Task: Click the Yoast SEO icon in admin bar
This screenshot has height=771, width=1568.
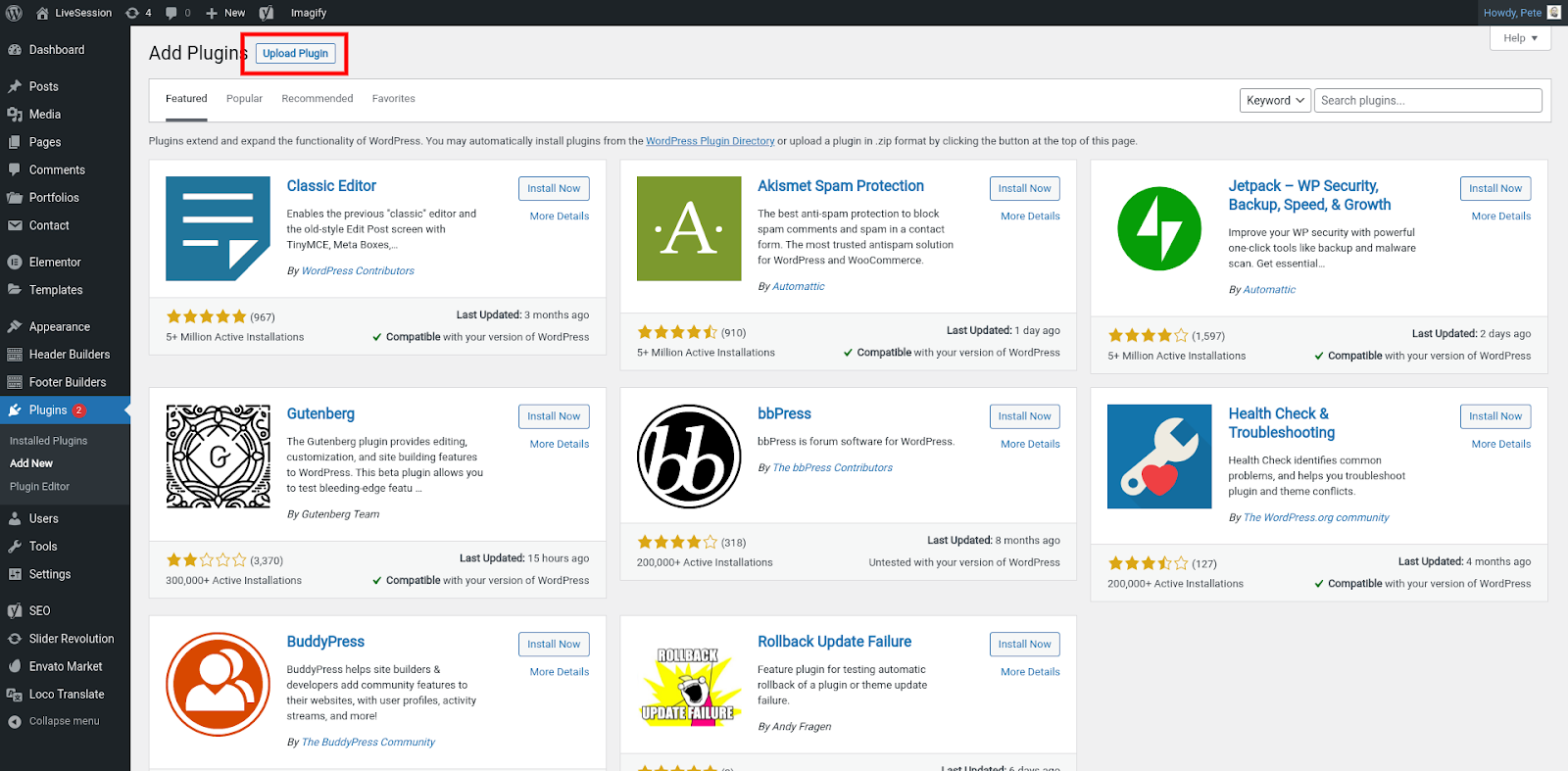Action: tap(267, 13)
